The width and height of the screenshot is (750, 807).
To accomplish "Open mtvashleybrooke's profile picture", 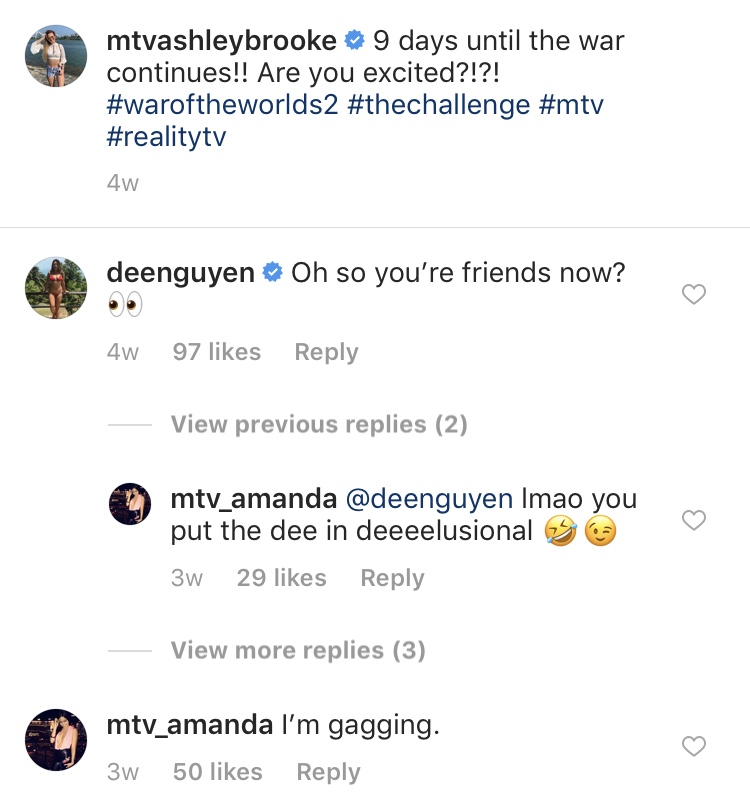I will point(56,56).
